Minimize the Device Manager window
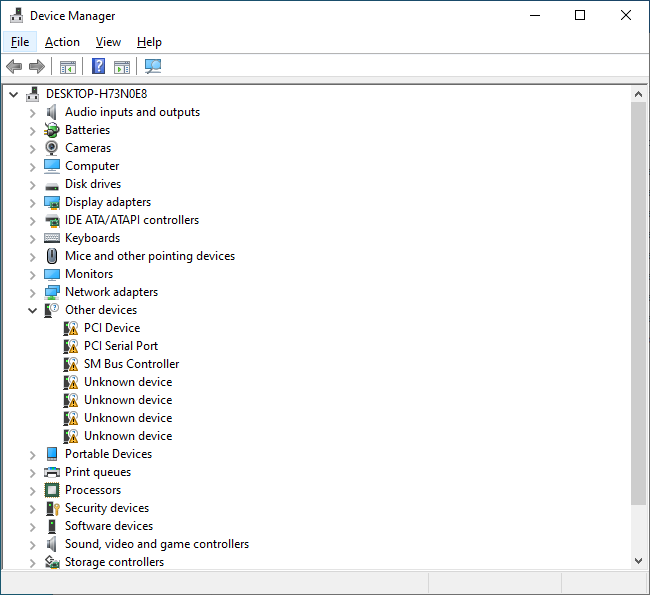Image resolution: width=650 pixels, height=595 pixels. (535, 16)
